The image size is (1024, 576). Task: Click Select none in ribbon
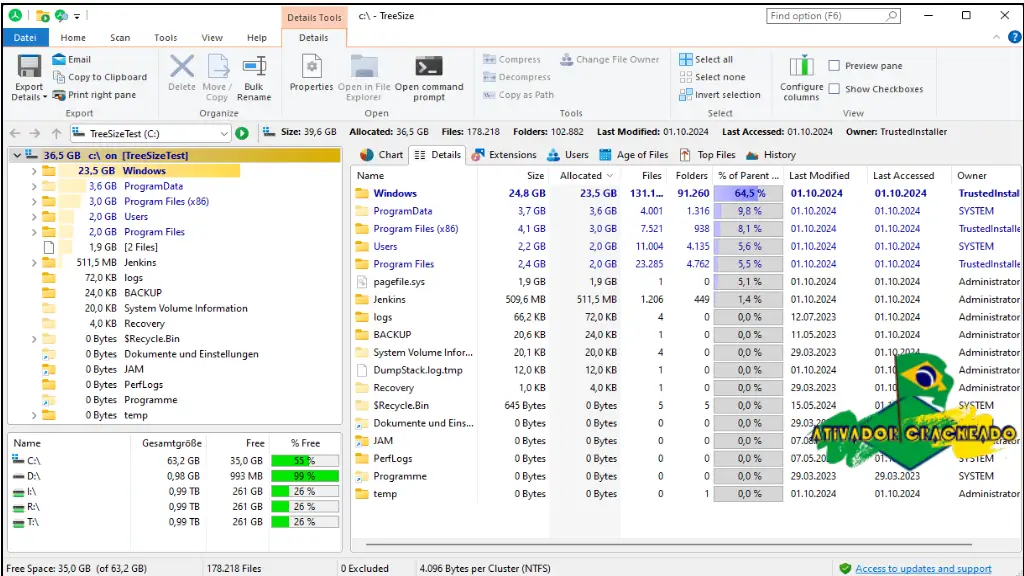[712, 77]
